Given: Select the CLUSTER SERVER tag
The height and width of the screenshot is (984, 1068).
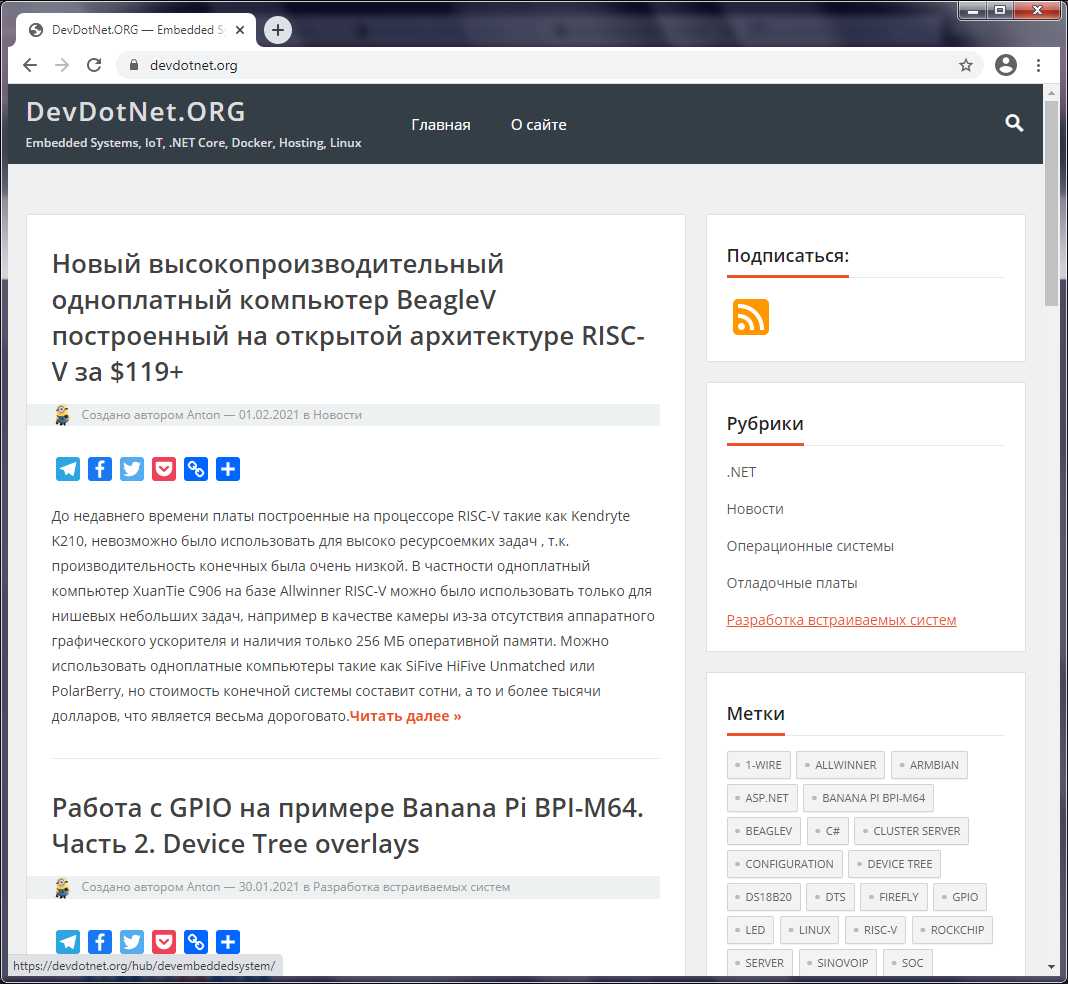Looking at the screenshot, I should [x=911, y=831].
